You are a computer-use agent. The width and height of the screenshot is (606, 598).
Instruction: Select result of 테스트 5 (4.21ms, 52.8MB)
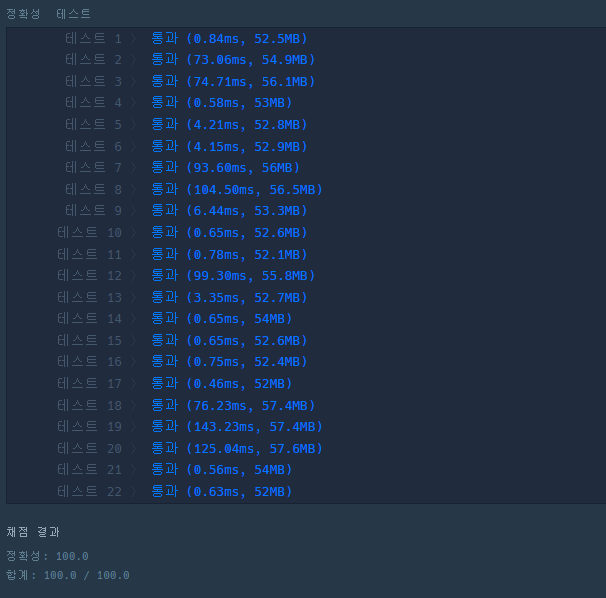(229, 124)
